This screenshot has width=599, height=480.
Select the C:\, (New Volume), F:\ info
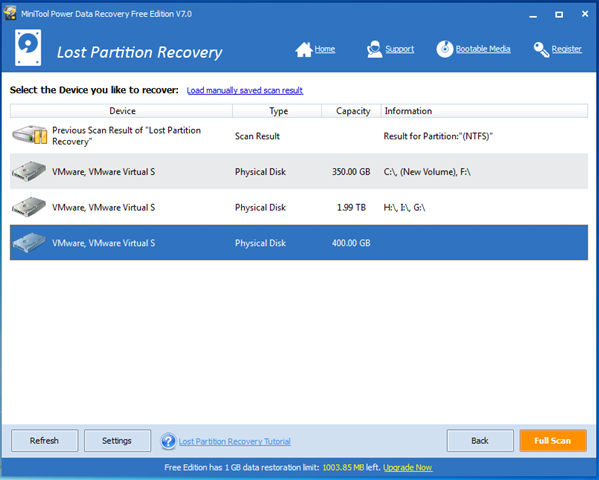pyautogui.click(x=427, y=172)
